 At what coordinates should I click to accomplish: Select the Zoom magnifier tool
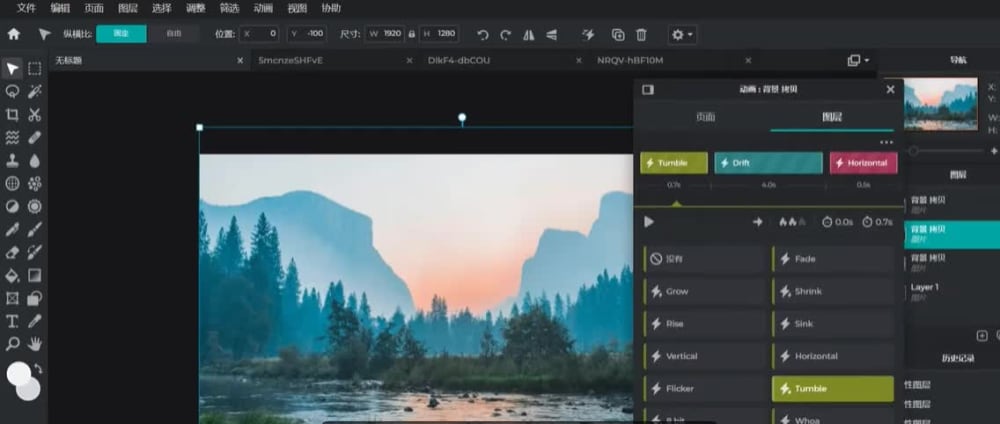(12, 344)
